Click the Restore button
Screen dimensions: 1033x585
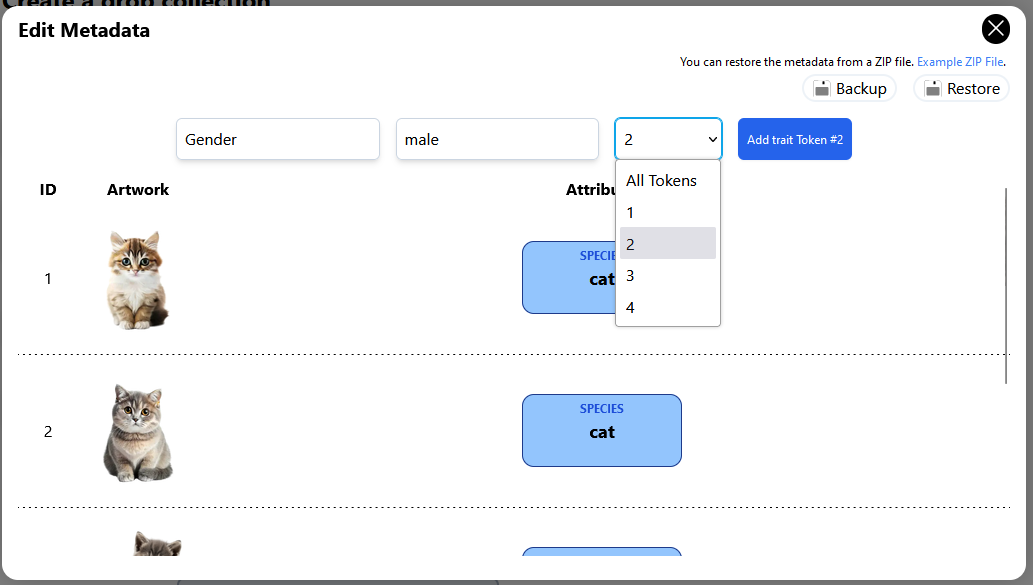coord(961,89)
